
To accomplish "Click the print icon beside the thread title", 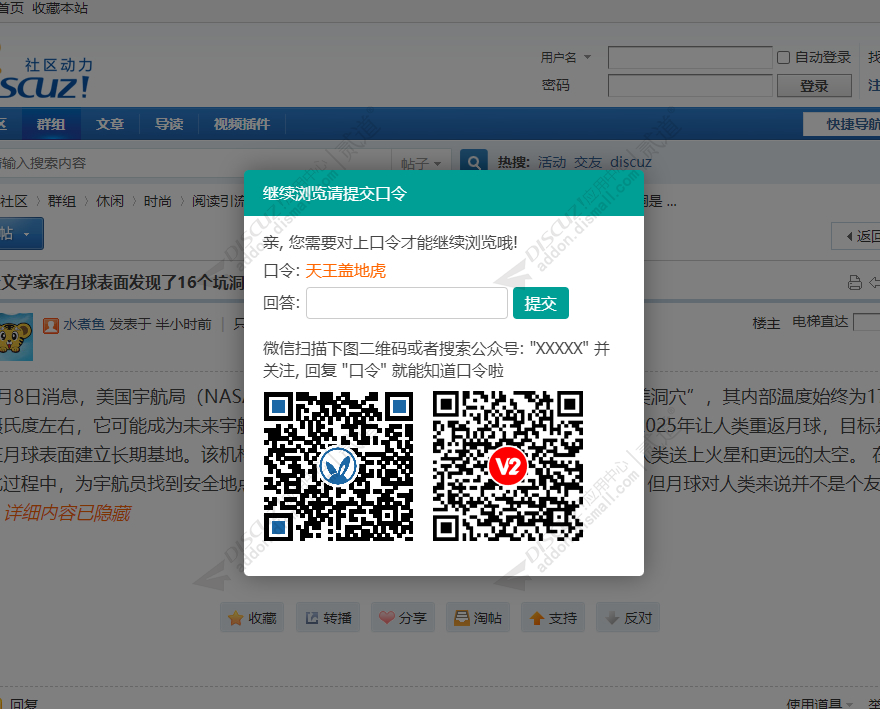I will coord(854,282).
